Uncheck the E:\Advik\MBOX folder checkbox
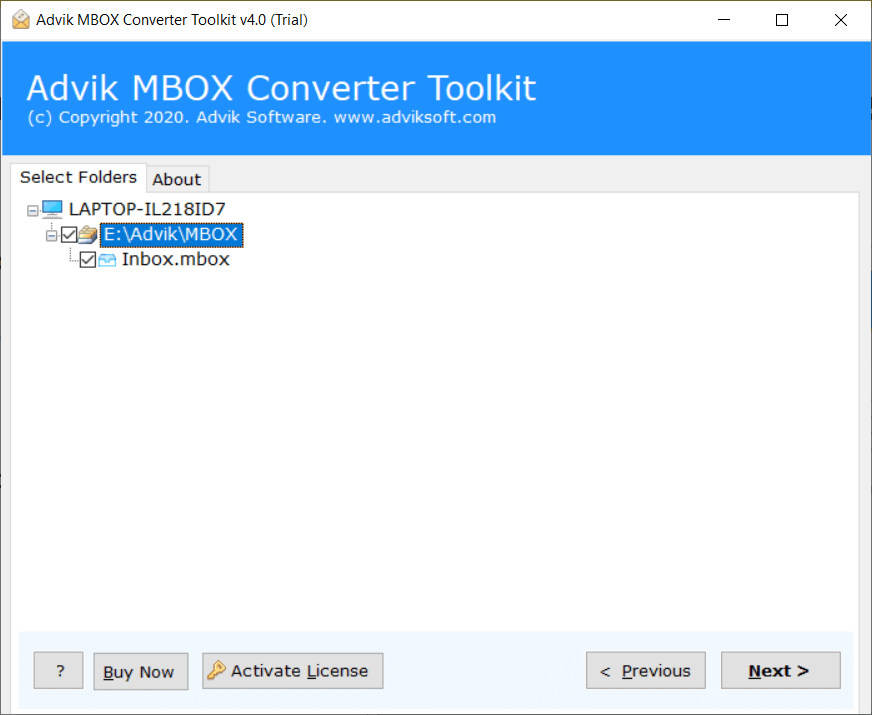 [x=69, y=235]
